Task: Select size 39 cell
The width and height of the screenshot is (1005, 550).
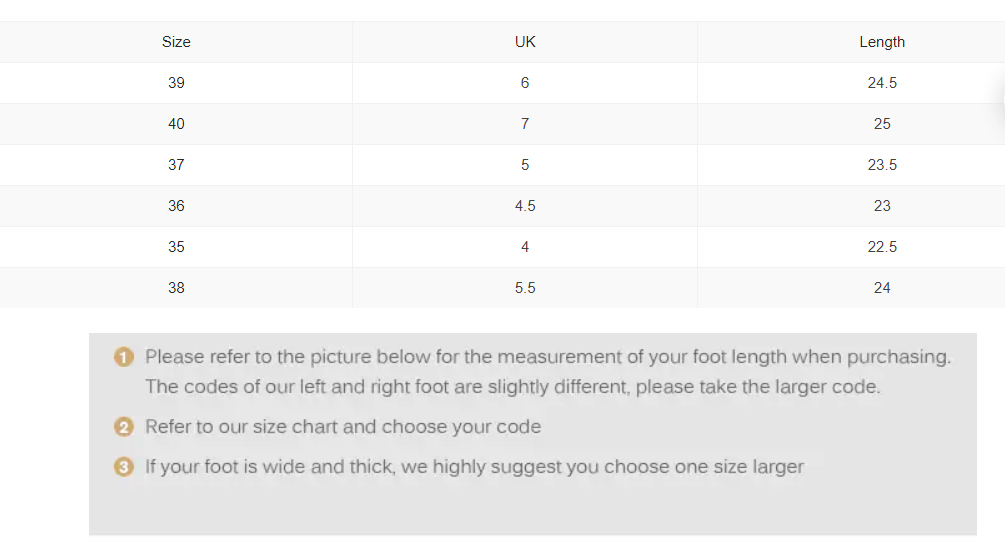Action: [176, 83]
